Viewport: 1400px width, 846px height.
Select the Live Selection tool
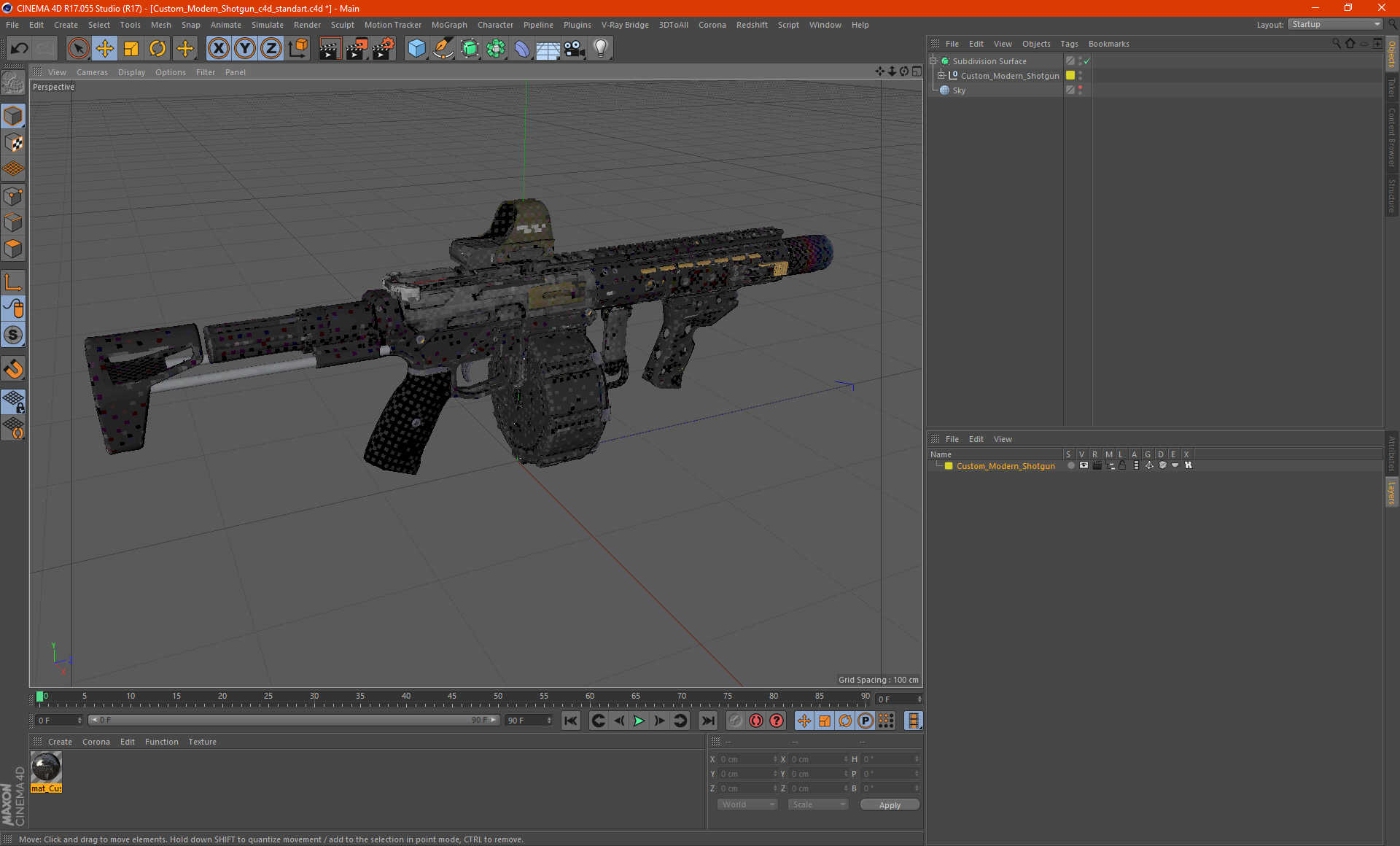78,49
